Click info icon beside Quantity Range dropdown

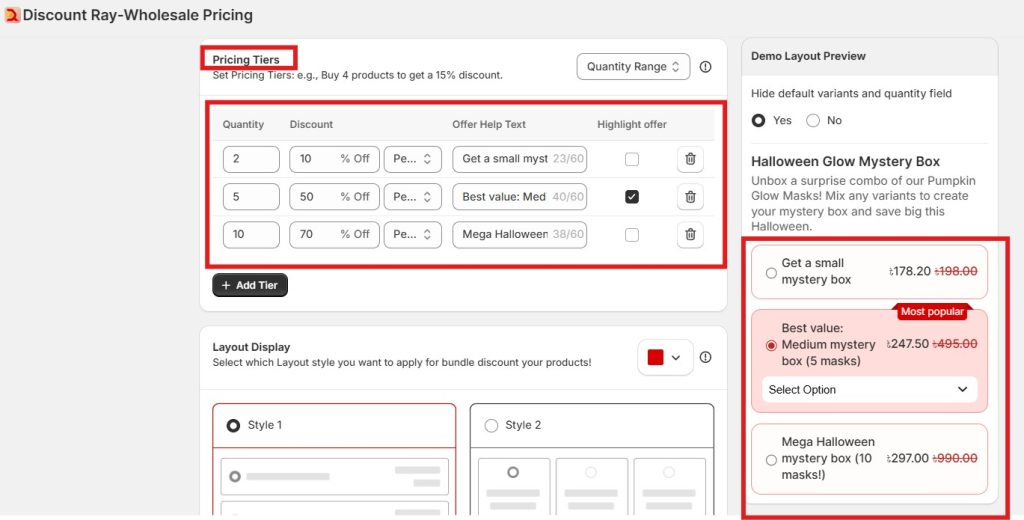705,67
